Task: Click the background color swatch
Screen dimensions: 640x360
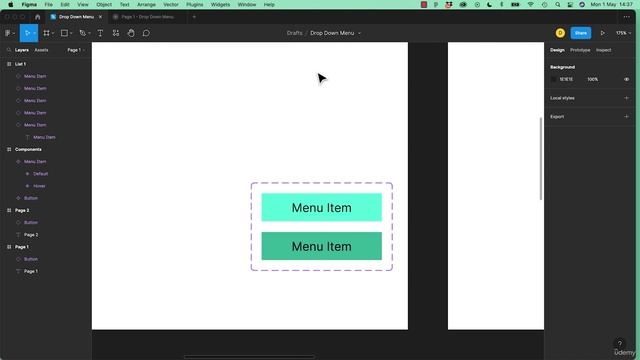Action: point(553,79)
